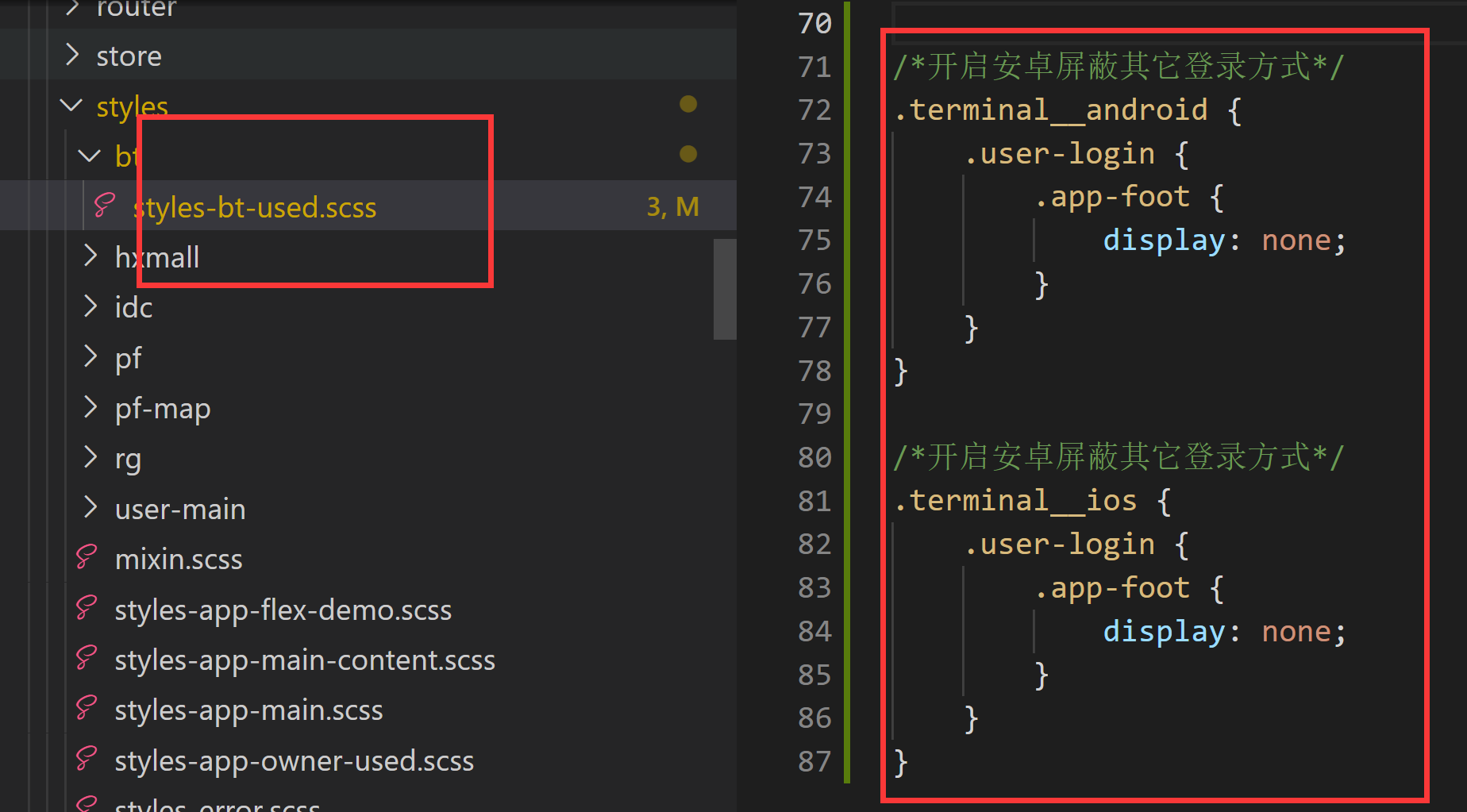Click .user-login on line 82

click(1059, 545)
